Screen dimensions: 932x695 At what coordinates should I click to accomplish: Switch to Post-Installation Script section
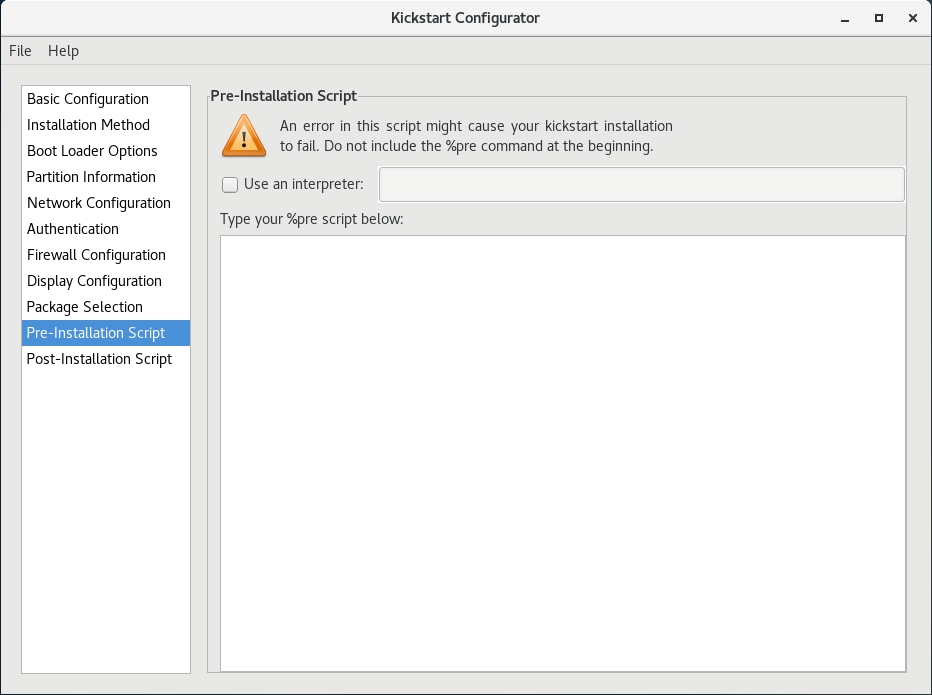click(99, 359)
